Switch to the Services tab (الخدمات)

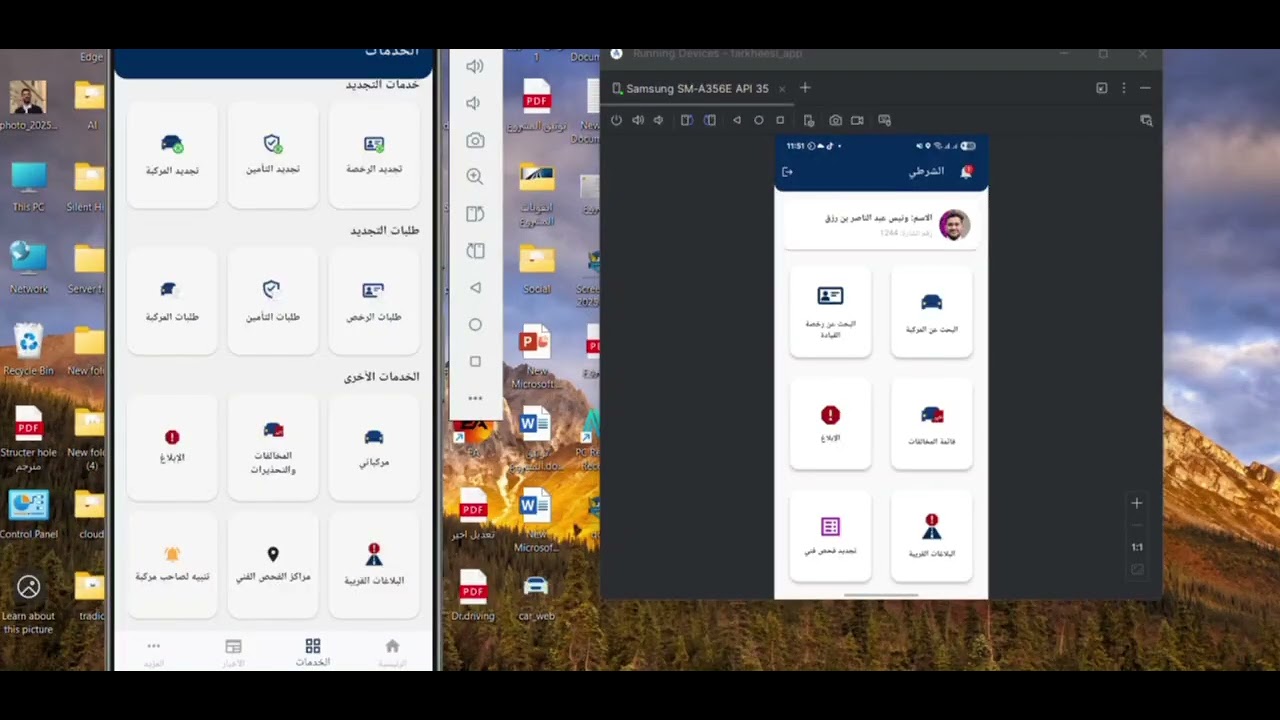click(x=313, y=652)
